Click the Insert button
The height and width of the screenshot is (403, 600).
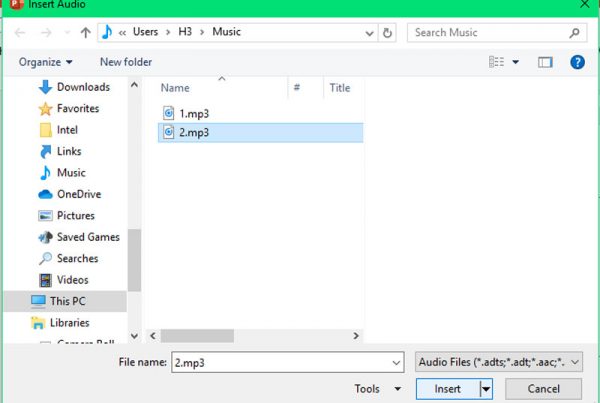[447, 388]
